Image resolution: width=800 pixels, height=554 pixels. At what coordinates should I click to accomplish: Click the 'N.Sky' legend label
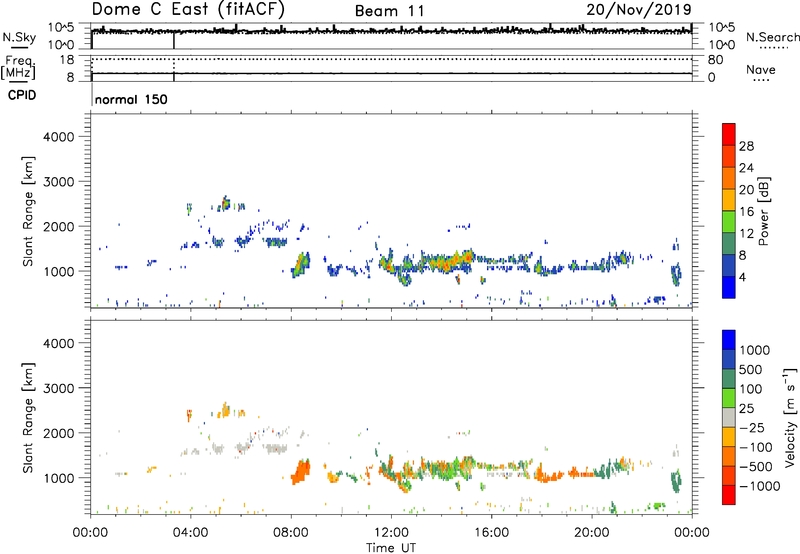pyautogui.click(x=19, y=37)
